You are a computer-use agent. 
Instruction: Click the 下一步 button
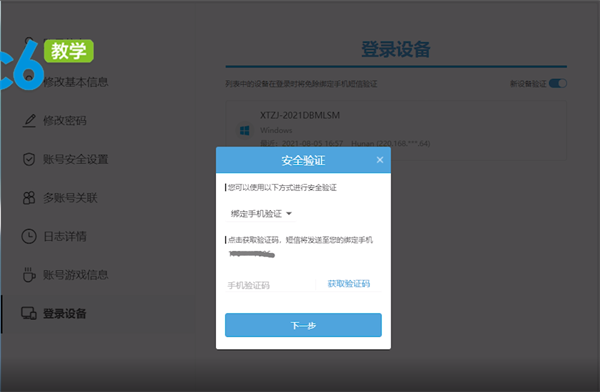[x=303, y=325]
